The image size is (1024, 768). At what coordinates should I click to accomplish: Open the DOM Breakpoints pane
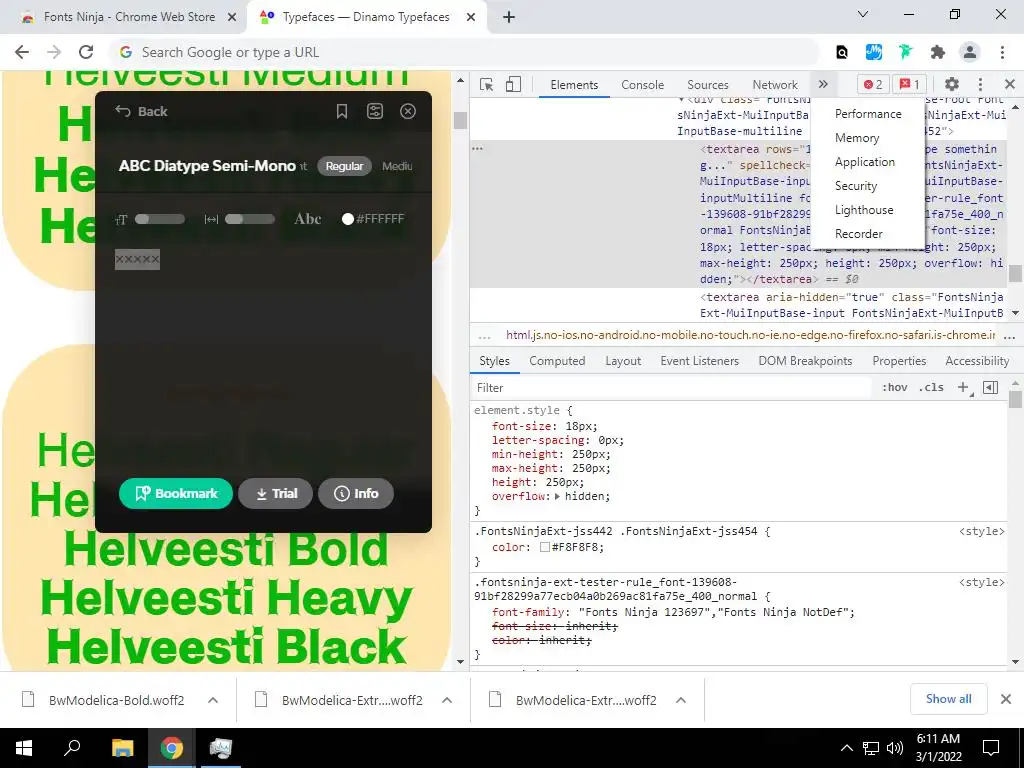pos(805,361)
